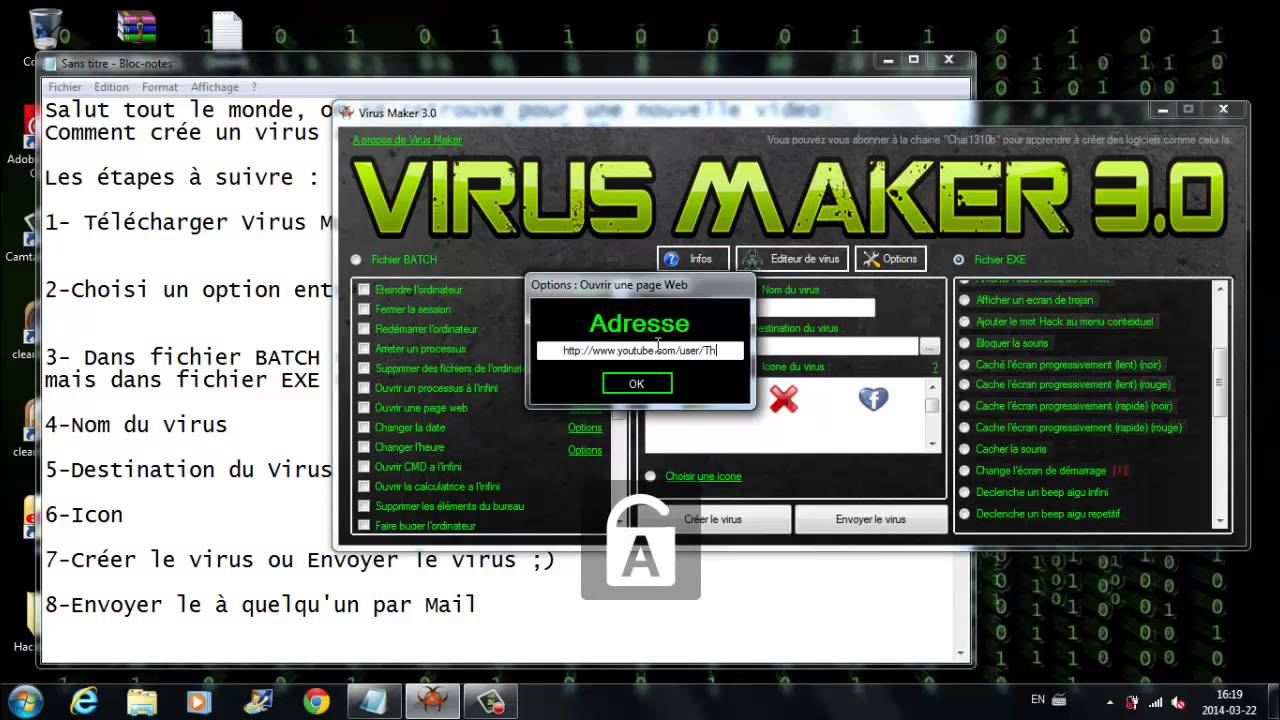Open Options link for 'Changer la date'
The width and height of the screenshot is (1280, 720).
[x=585, y=428]
